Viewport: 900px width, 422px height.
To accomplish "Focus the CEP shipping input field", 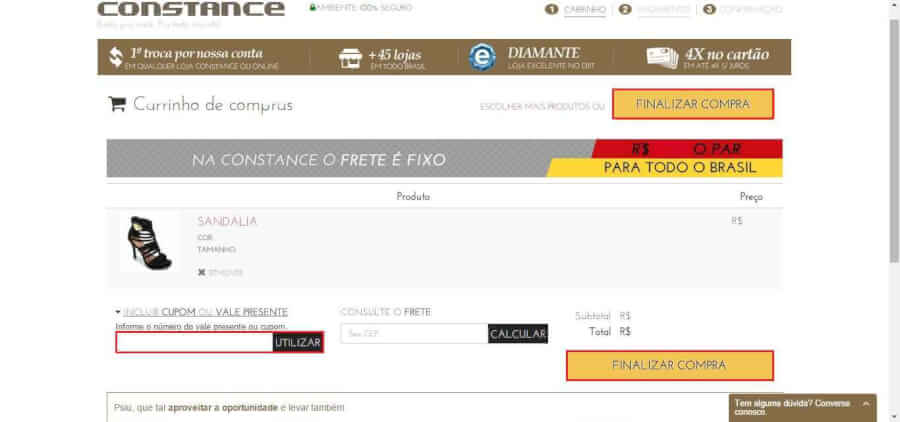I will 413,334.
